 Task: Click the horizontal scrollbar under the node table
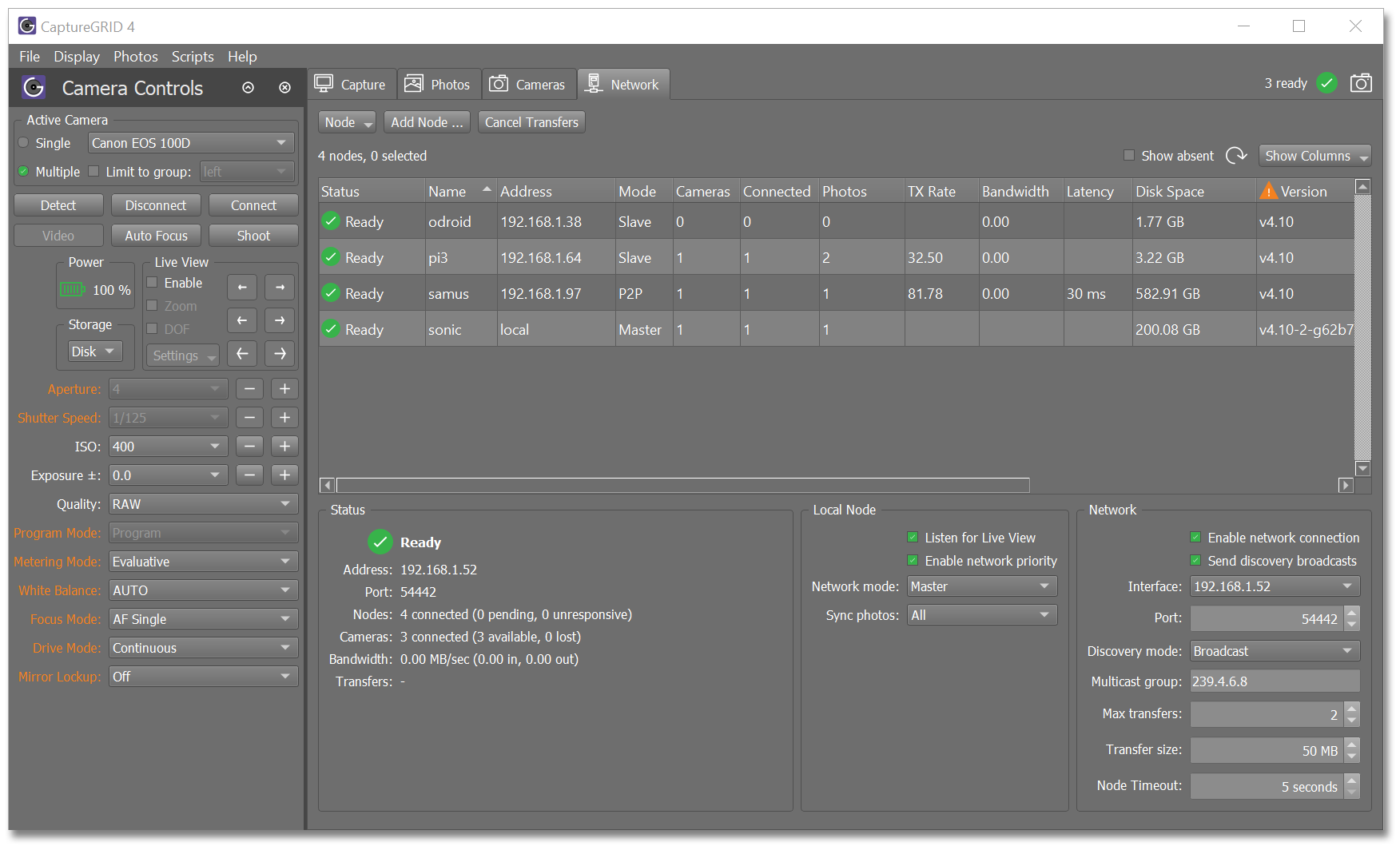coord(682,485)
